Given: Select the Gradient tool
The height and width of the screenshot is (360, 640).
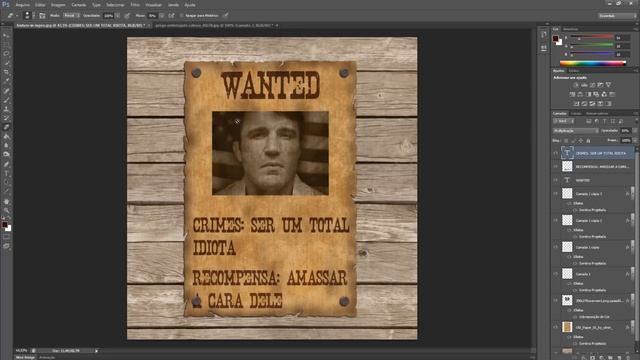Looking at the screenshot, I should [6, 136].
